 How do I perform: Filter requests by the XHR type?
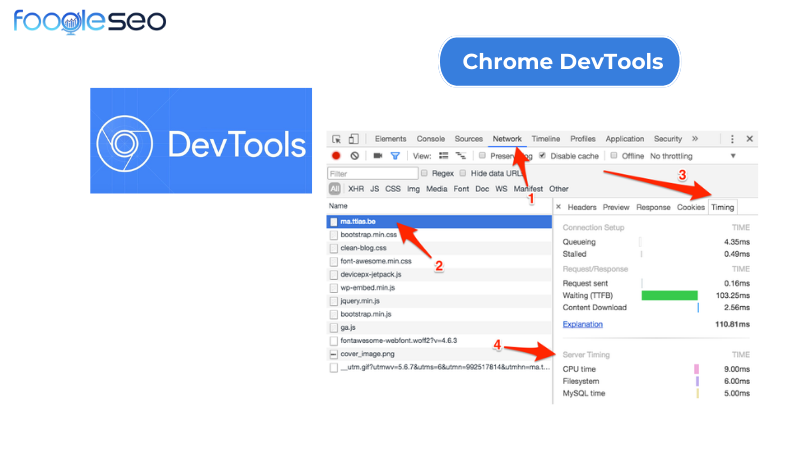coord(355,188)
